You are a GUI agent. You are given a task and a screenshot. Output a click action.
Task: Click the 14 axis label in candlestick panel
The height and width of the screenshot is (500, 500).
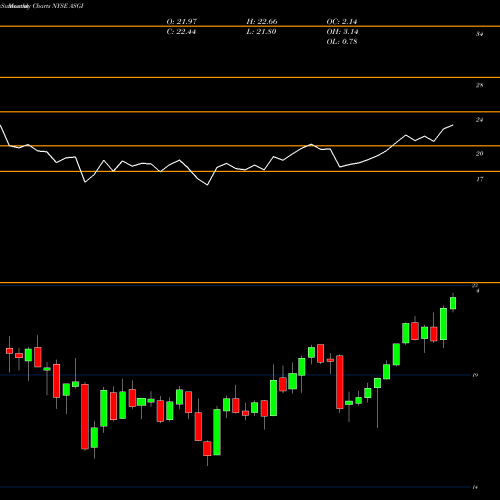tap(475, 487)
